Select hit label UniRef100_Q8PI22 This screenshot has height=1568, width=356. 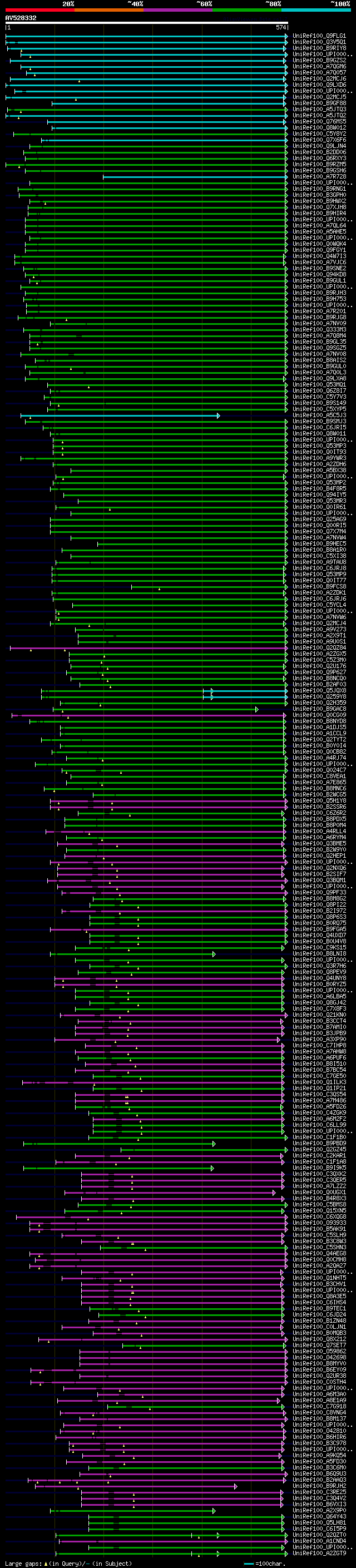(x=319, y=904)
